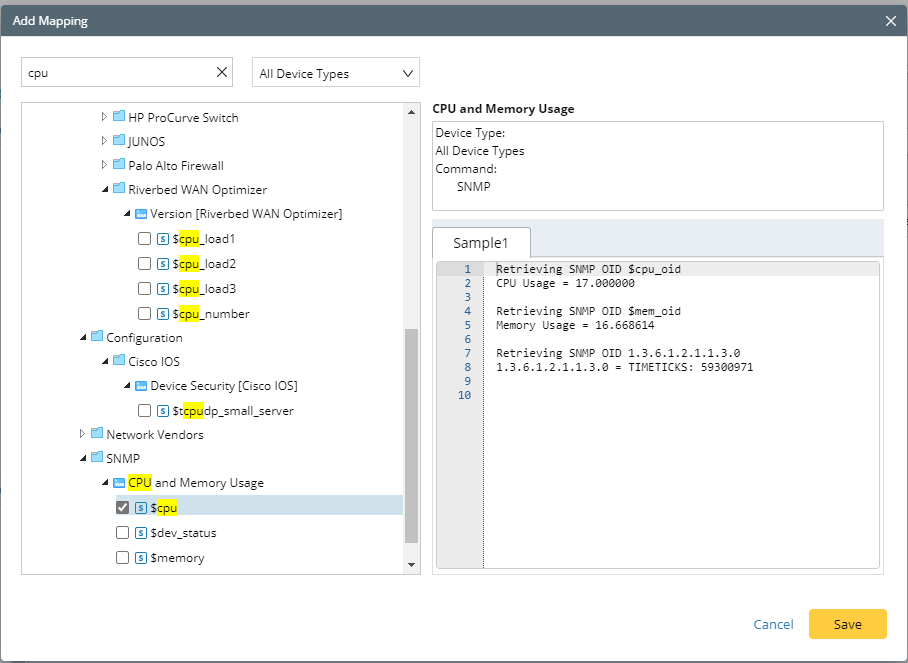The width and height of the screenshot is (908, 663).
Task: Expand the JUNOS tree node
Action: 105,141
